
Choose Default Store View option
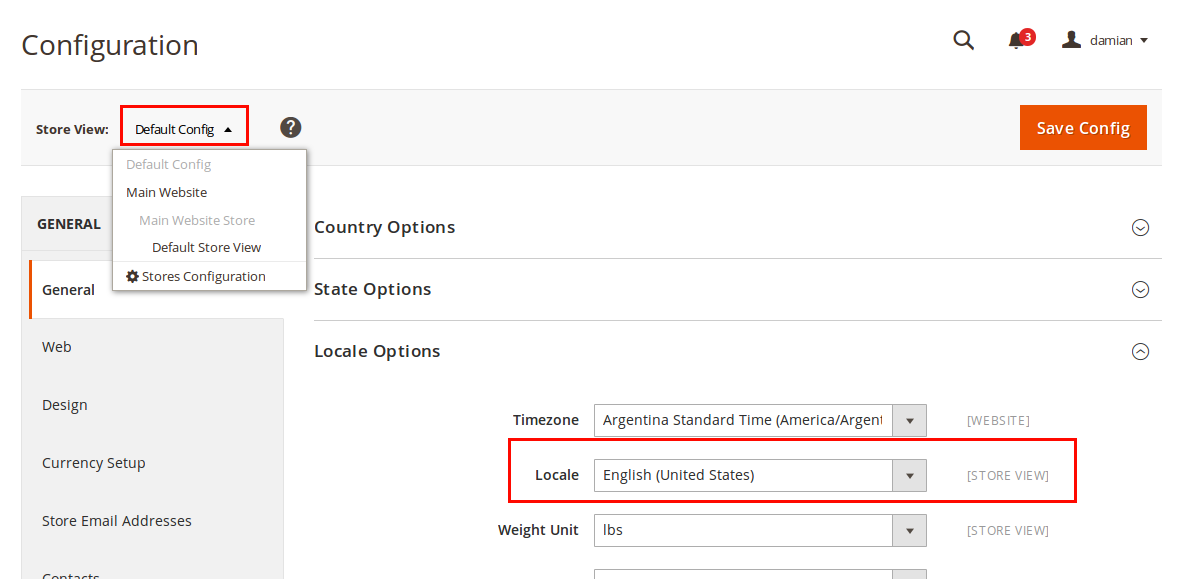(205, 247)
